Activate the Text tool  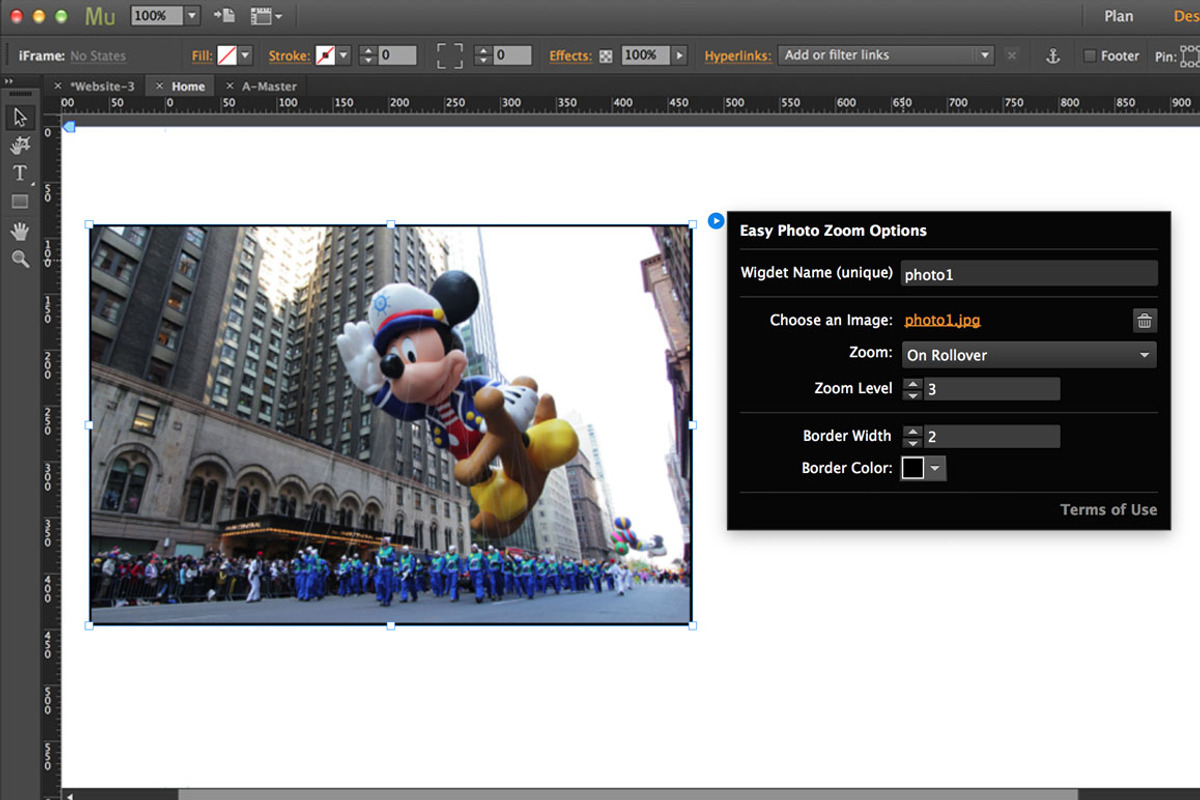(19, 173)
